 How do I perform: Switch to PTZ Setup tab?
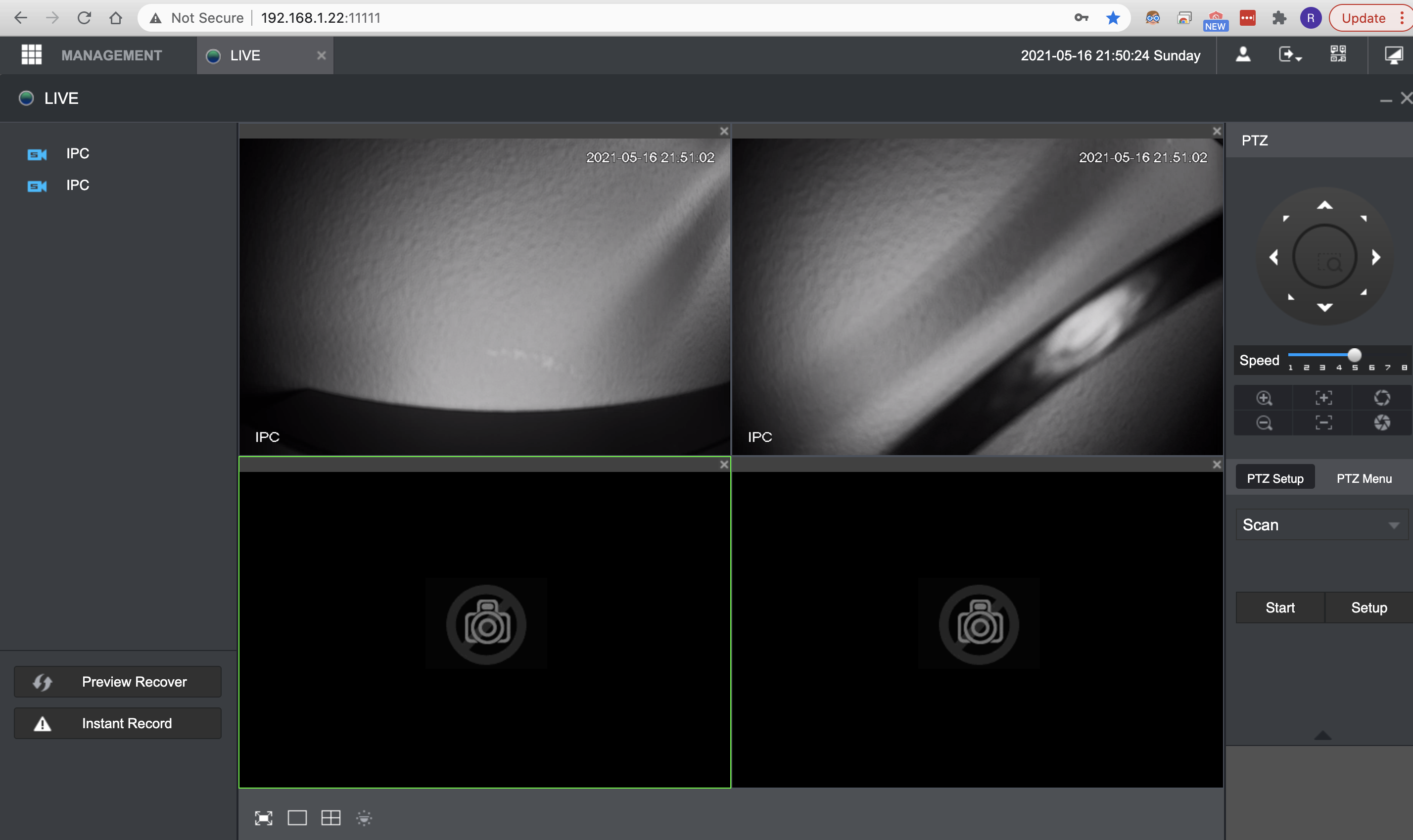tap(1275, 478)
